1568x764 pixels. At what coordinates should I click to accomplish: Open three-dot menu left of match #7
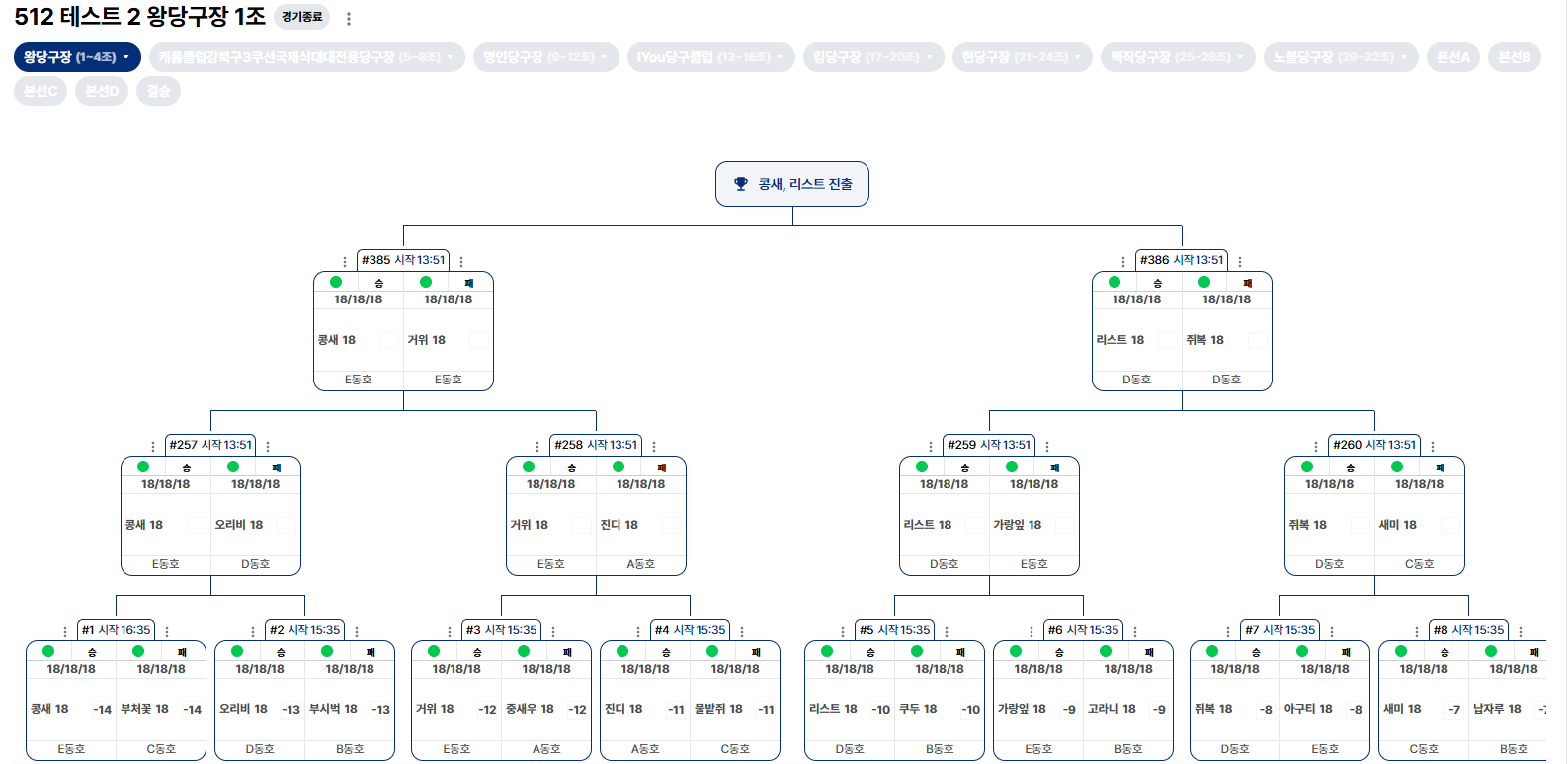(x=1227, y=632)
